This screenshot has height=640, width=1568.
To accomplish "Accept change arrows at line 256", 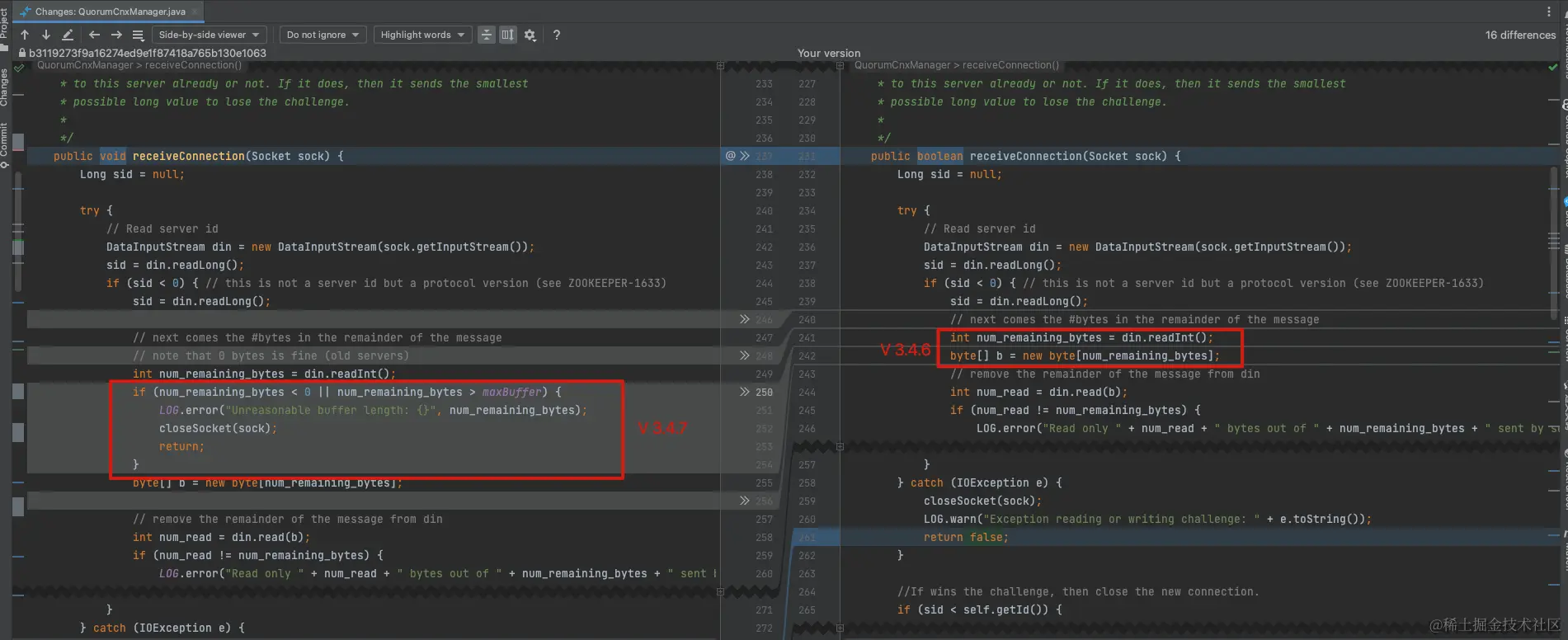I will click(745, 501).
